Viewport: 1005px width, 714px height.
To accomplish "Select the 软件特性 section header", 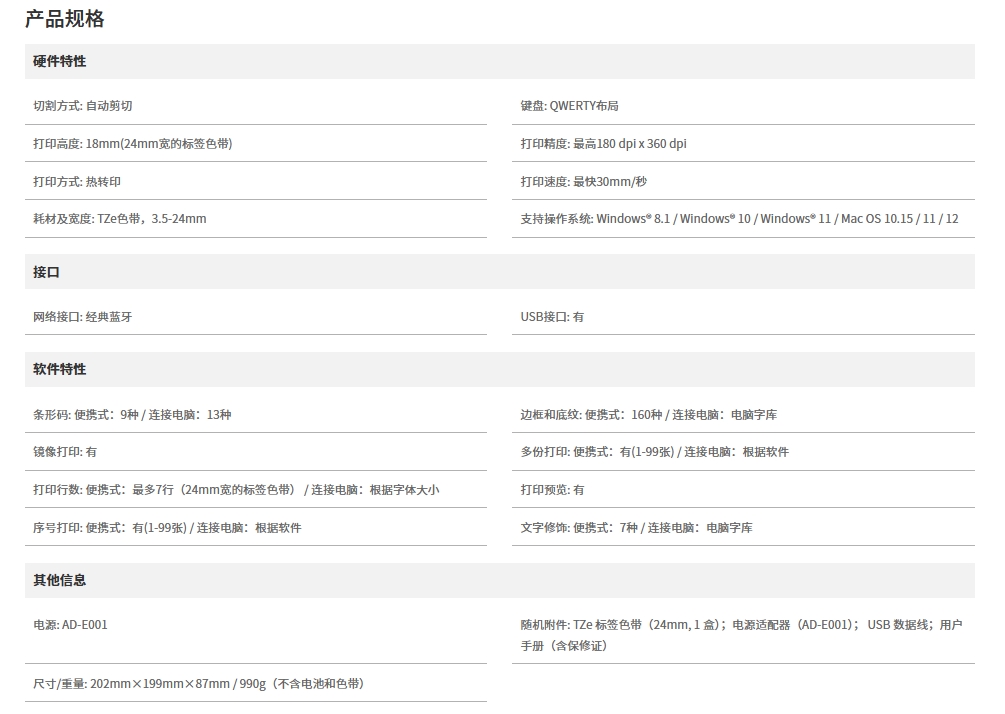I will (60, 369).
